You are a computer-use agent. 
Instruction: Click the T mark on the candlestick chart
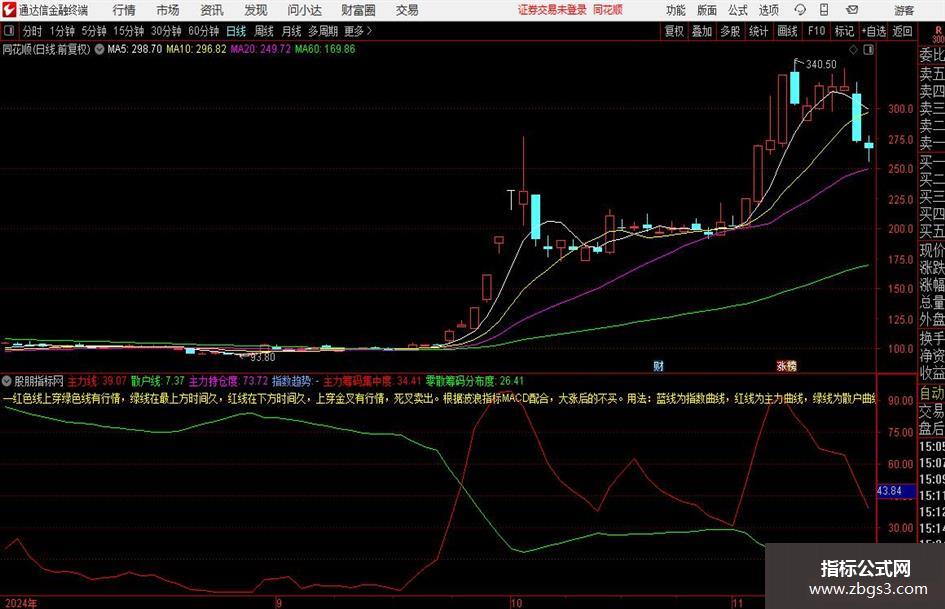(x=511, y=200)
